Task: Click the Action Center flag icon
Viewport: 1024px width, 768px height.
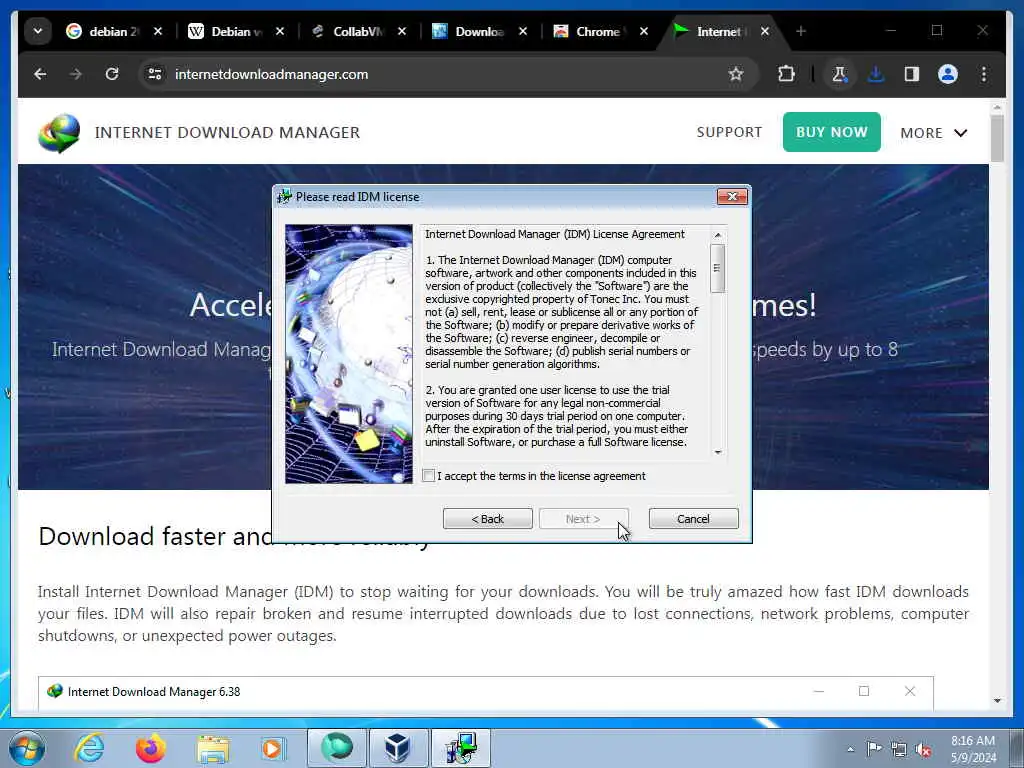Action: 874,748
